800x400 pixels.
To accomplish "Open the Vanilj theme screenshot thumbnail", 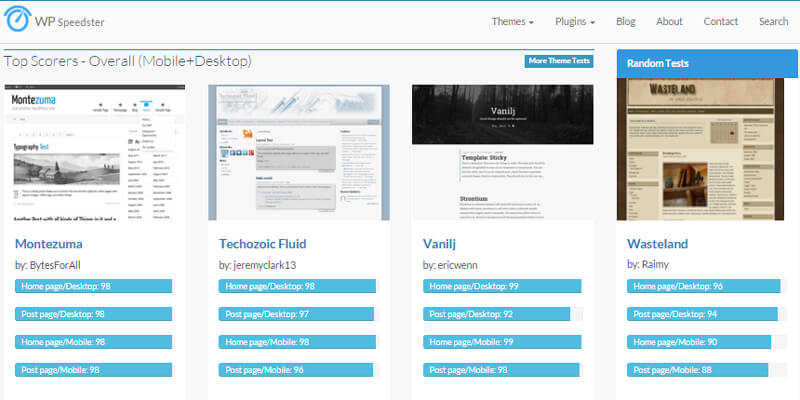I will point(503,153).
